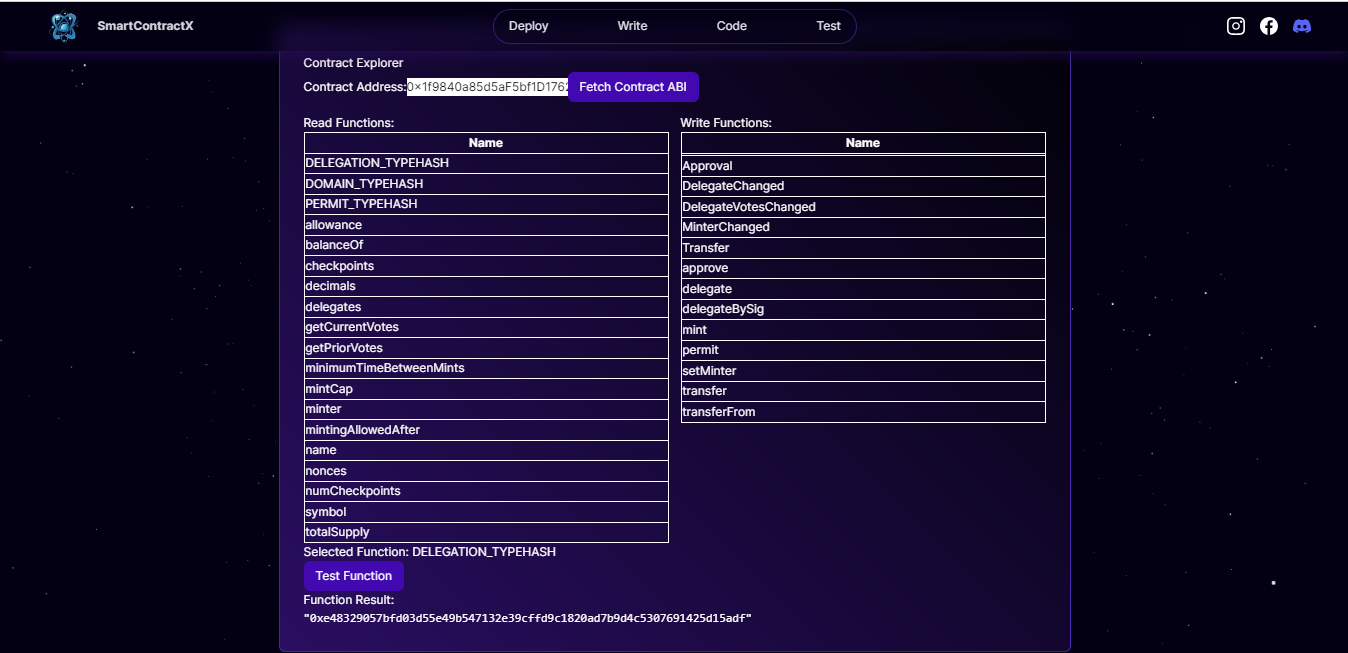Screen dimensions: 1348x653
Task: Select the getPriorVotes read function
Action: click(x=486, y=348)
